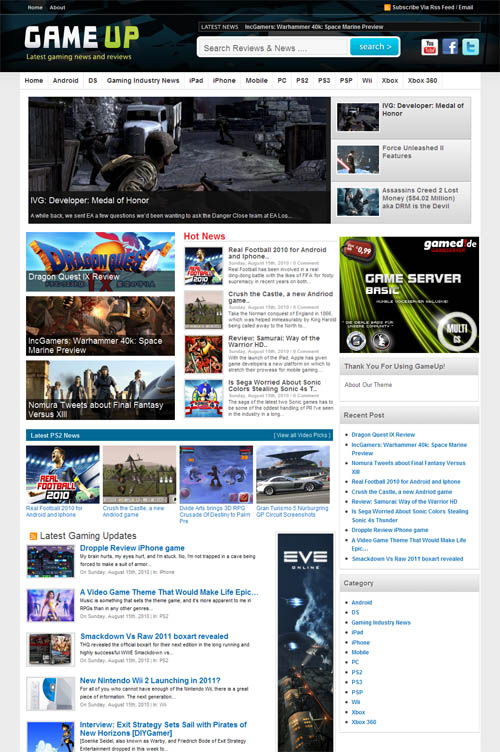Viewport: 500px width, 752px height.
Task: Click the Sonic thumbnail in Hot News
Action: [204, 399]
